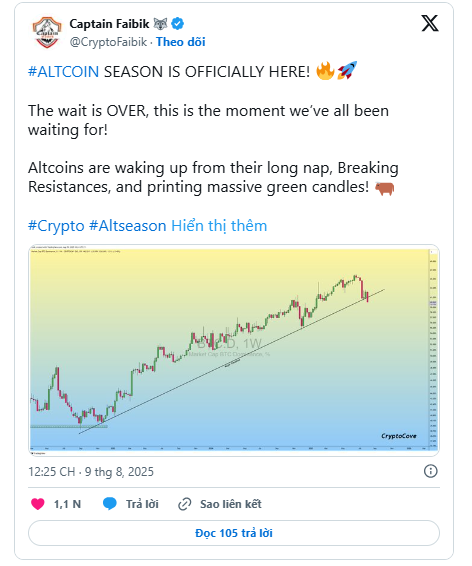The image size is (472, 566).
Task: Open the info circle icon
Action: tap(431, 471)
